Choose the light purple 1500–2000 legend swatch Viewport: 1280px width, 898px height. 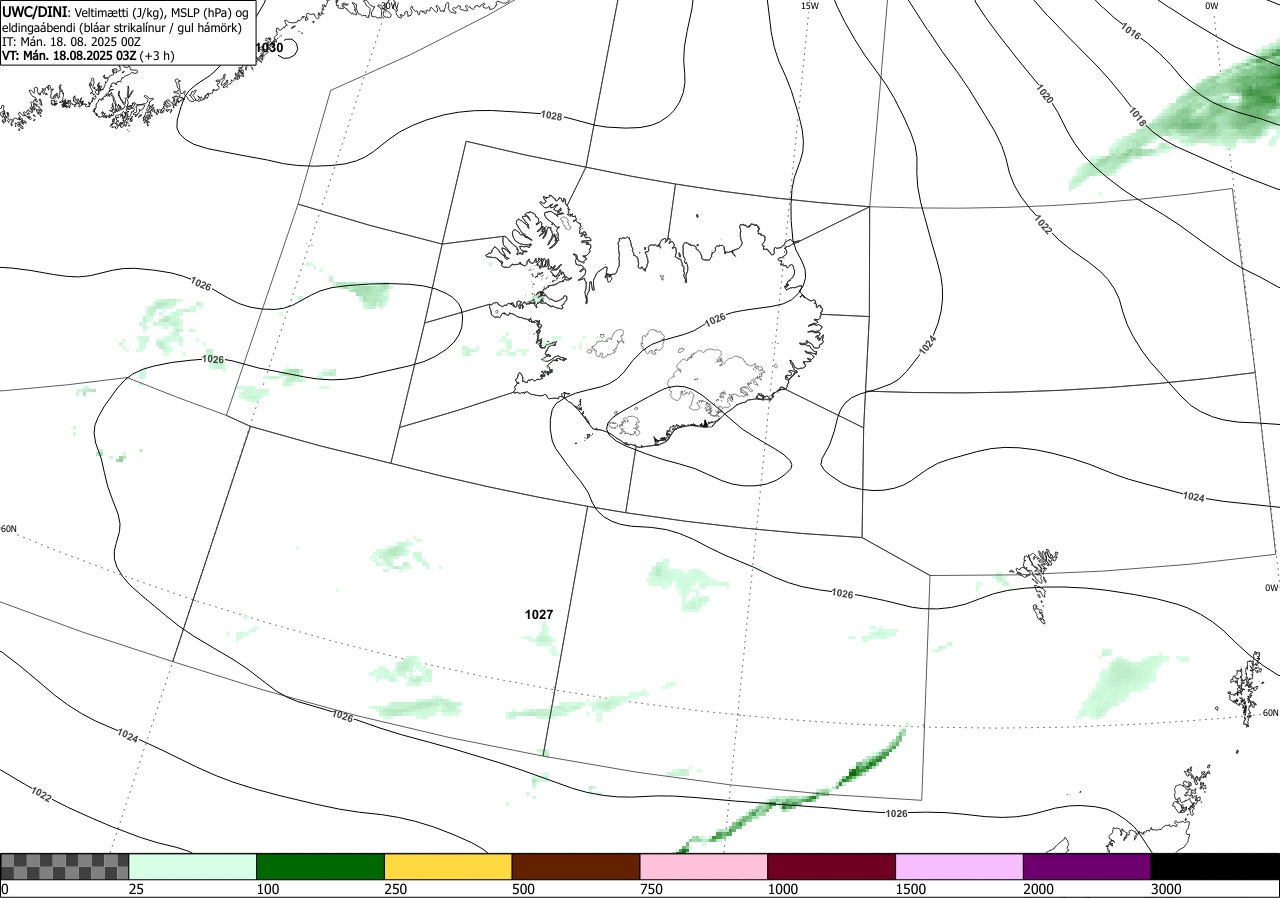(x=960, y=866)
